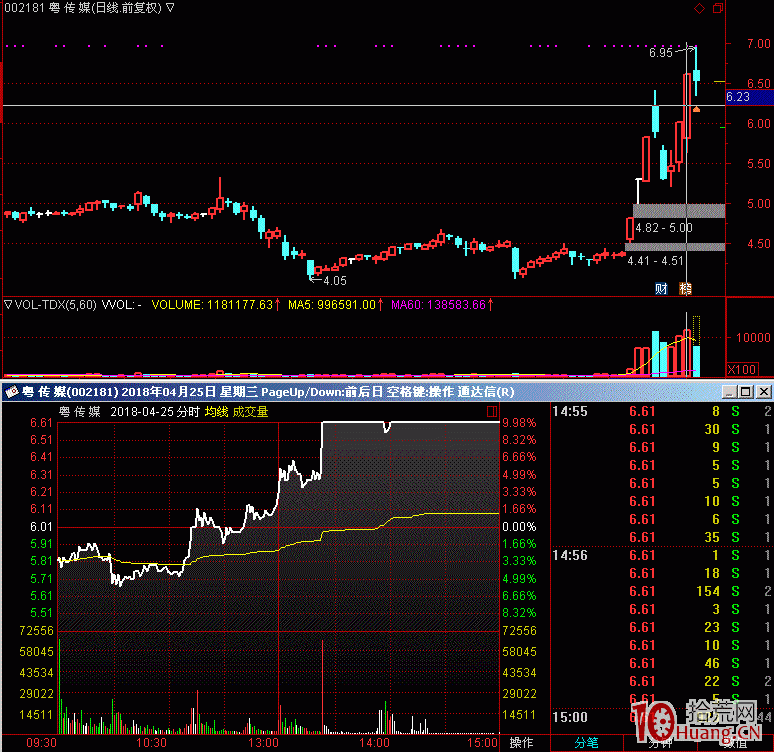Click the 10:30 time label
The width and height of the screenshot is (774, 752).
pos(151,743)
